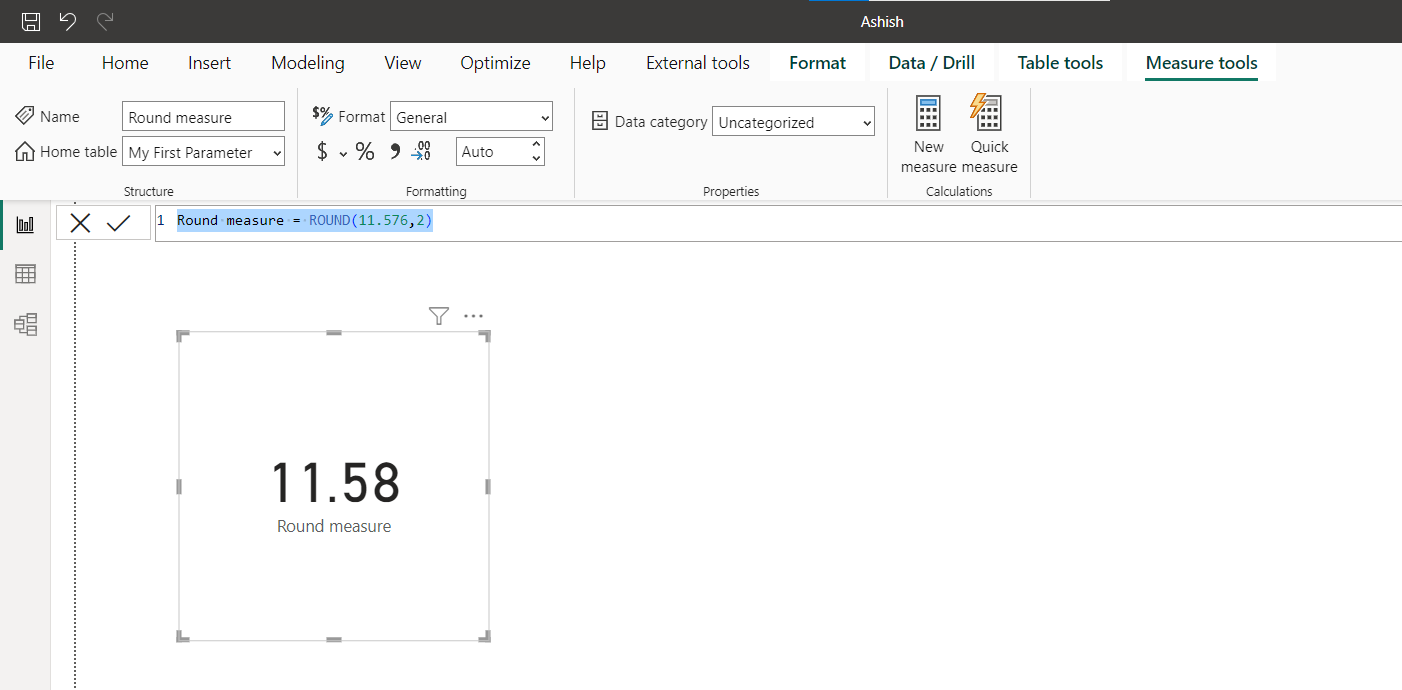Screen dimensions: 1402x690
Task: Undo the last action
Action: click(x=66, y=21)
